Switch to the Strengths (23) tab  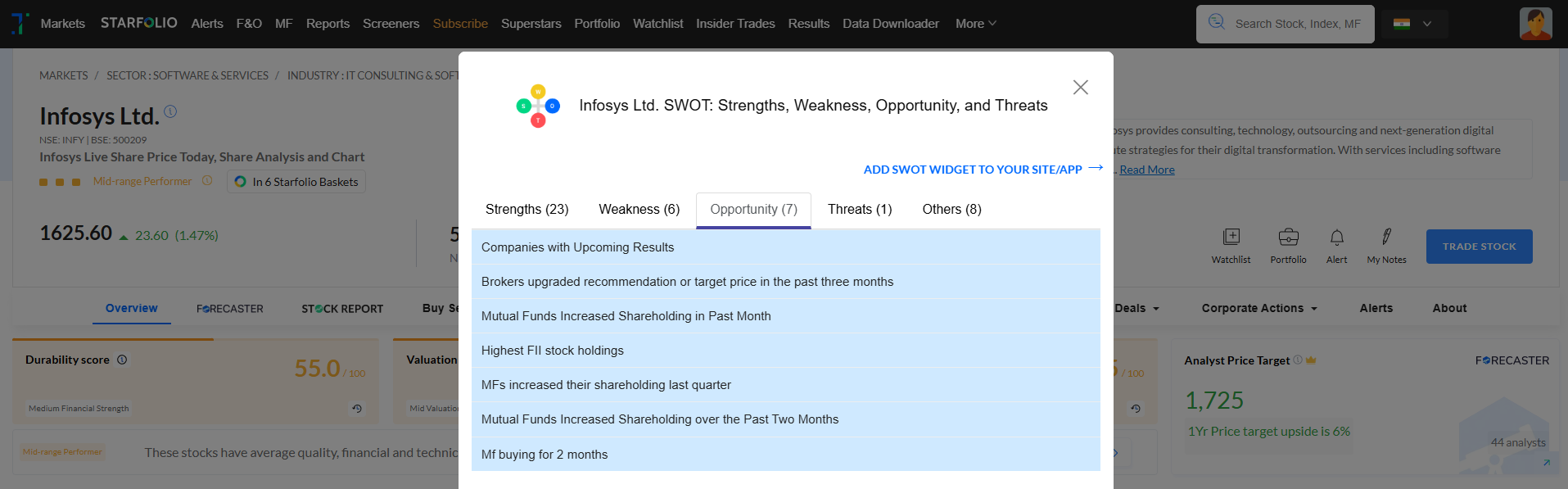click(x=526, y=210)
